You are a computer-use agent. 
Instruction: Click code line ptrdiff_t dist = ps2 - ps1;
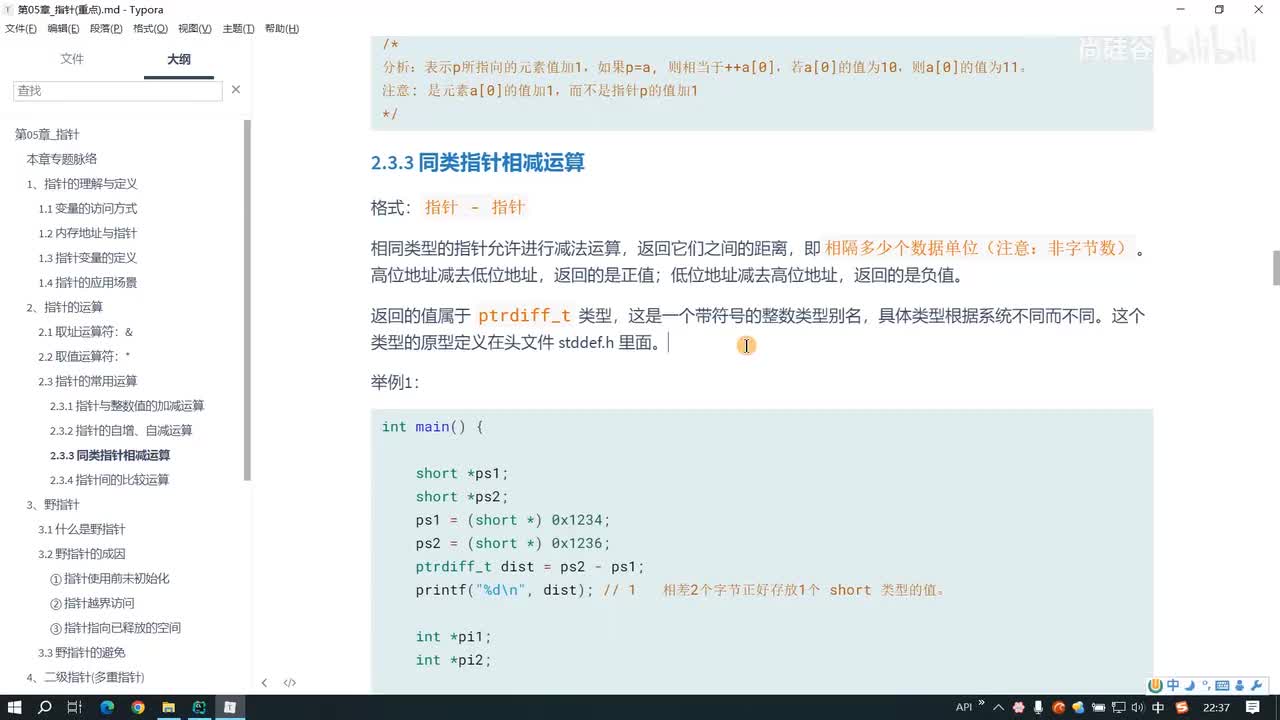(x=530, y=567)
